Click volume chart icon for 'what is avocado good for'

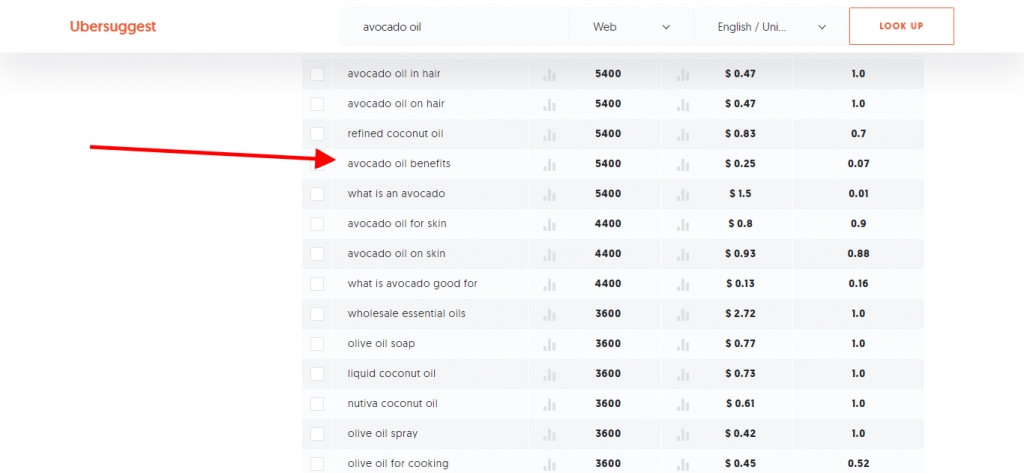coord(549,285)
